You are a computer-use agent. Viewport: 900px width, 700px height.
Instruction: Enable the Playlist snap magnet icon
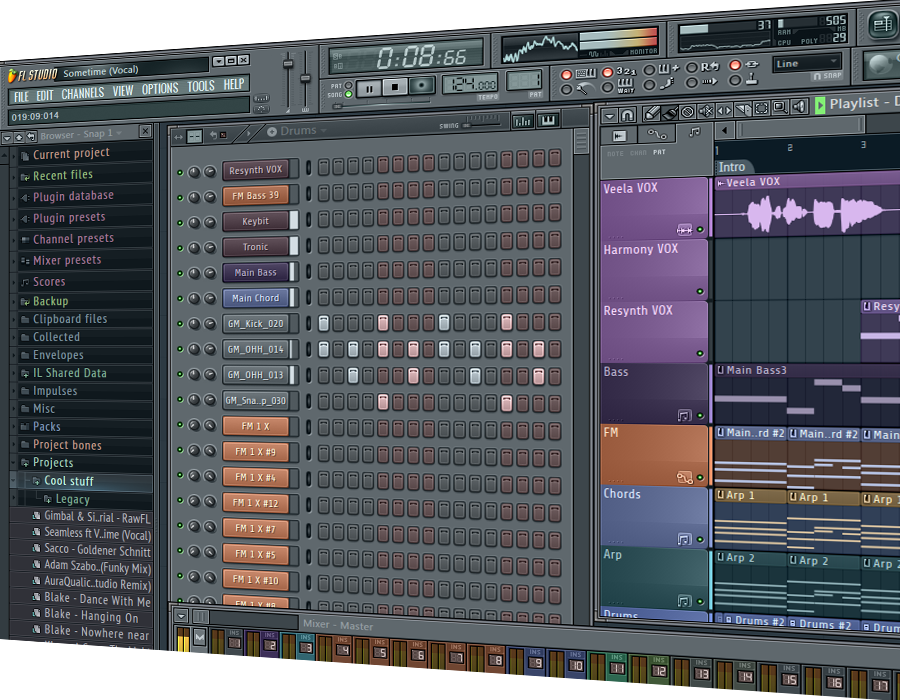[x=628, y=113]
